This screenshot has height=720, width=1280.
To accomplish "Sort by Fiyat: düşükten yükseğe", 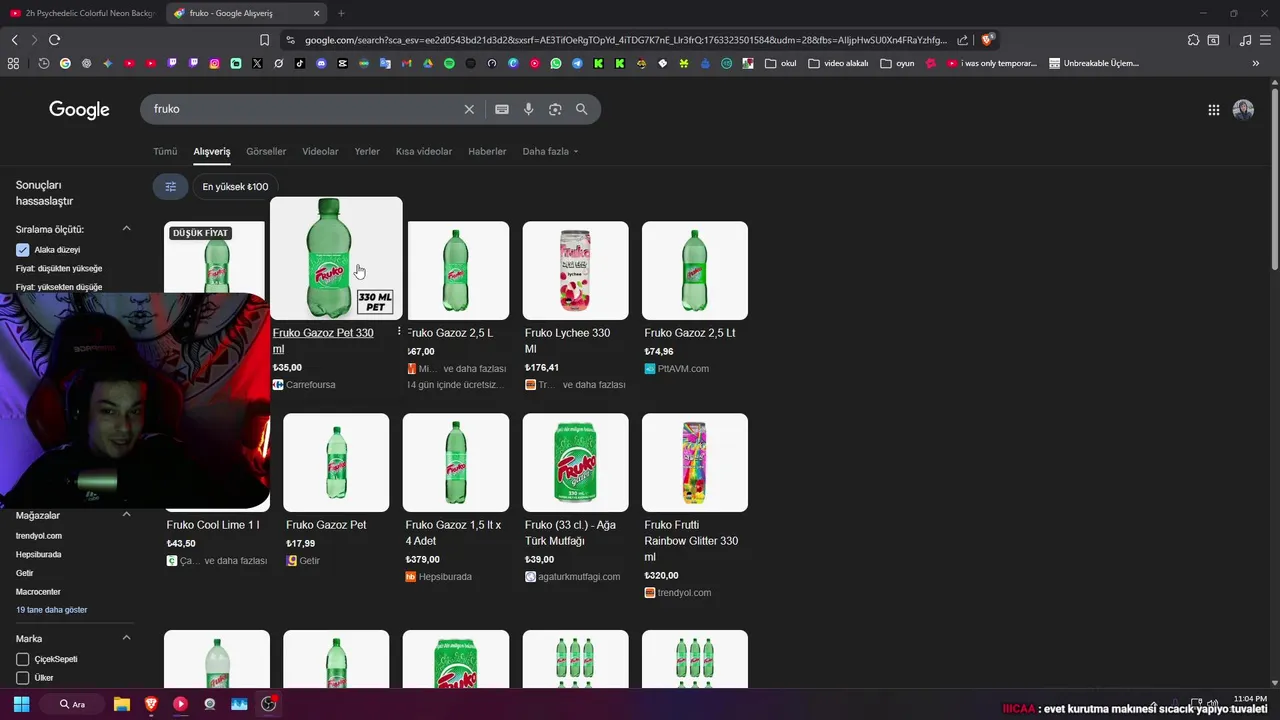I will (59, 269).
